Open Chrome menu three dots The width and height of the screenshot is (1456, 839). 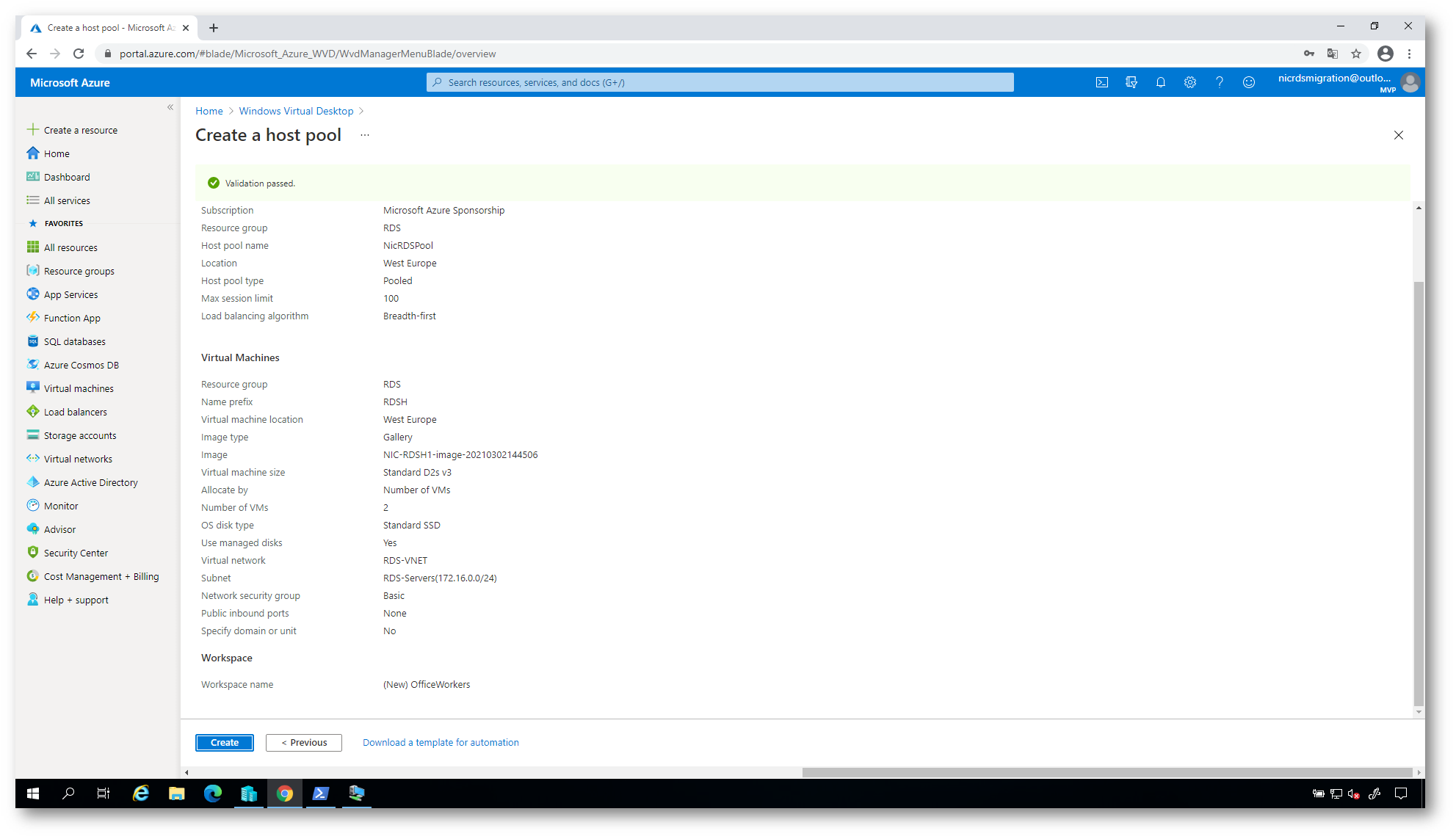coord(1409,54)
